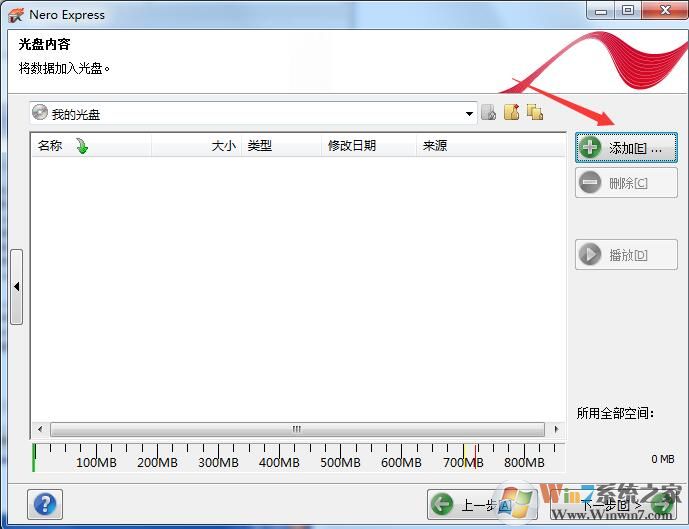Proceed with the 下一步 button
689x529 pixels.
615,504
